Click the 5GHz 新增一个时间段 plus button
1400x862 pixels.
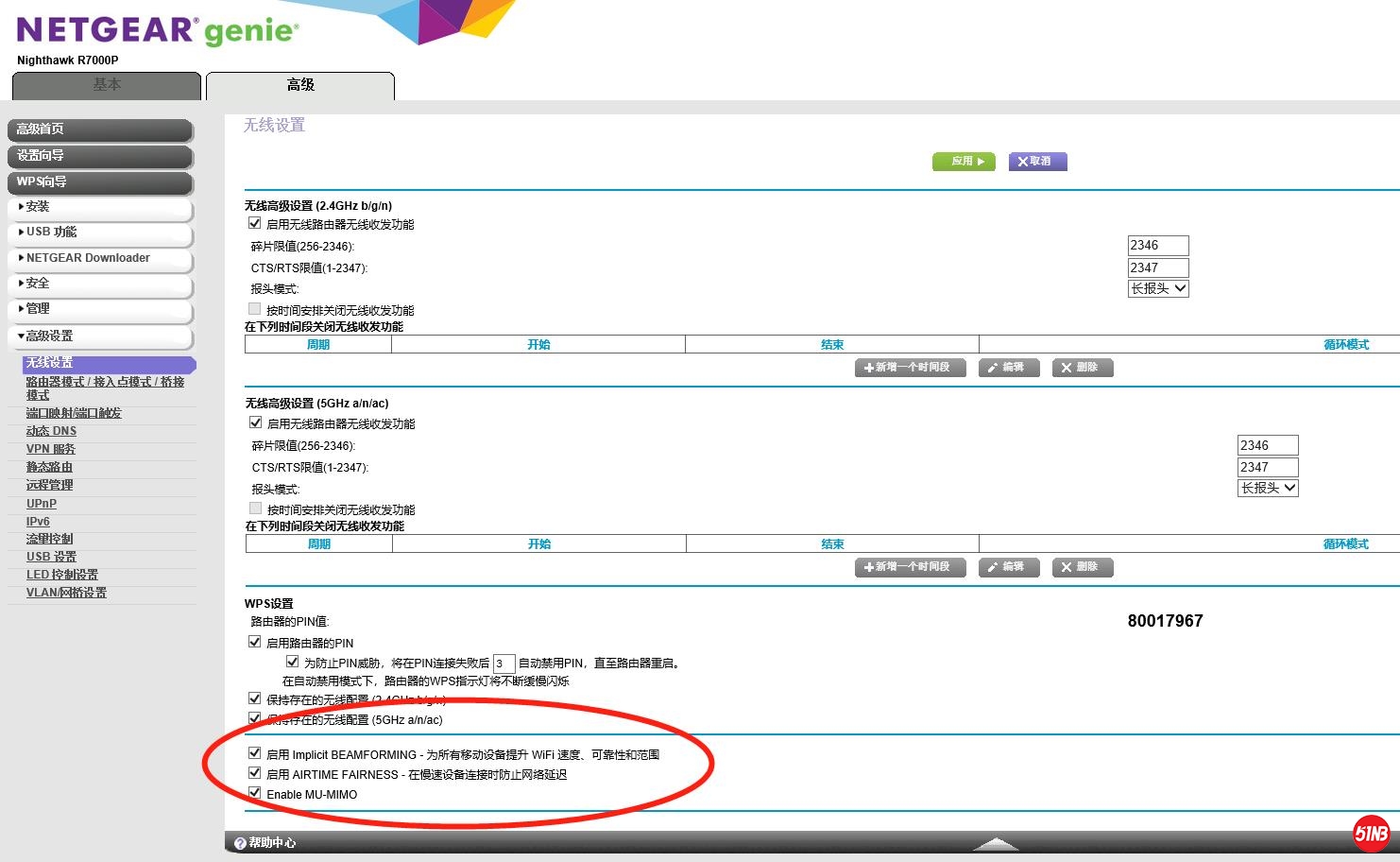(910, 567)
